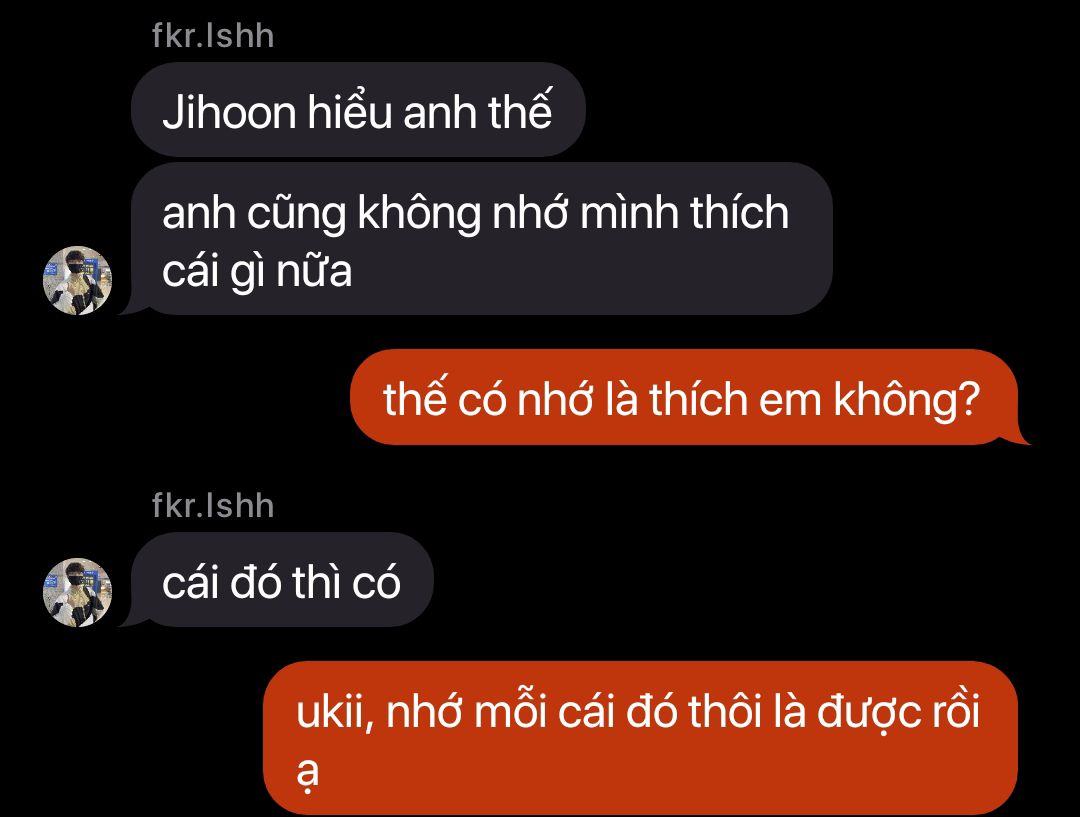Click "được rồi" in the bottom orange bubble

[x=898, y=713]
